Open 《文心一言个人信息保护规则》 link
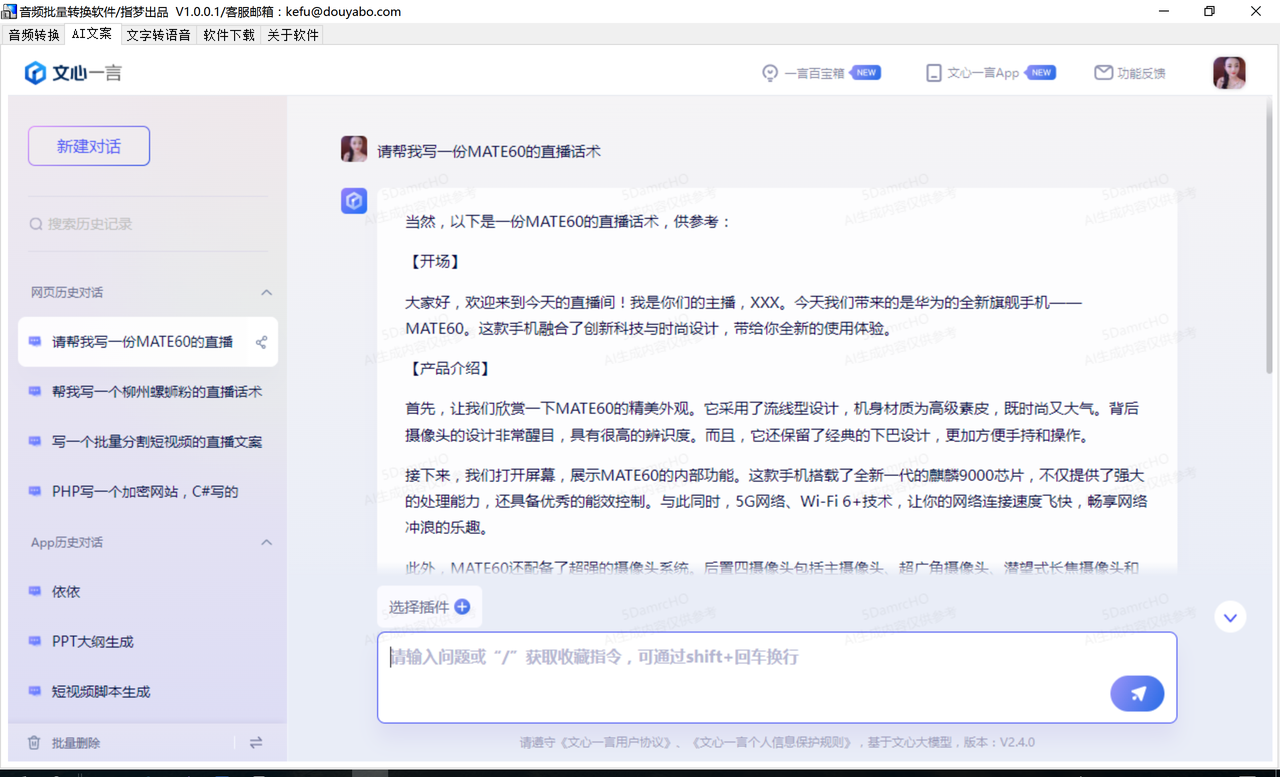Image resolution: width=1280 pixels, height=777 pixels. (x=773, y=743)
